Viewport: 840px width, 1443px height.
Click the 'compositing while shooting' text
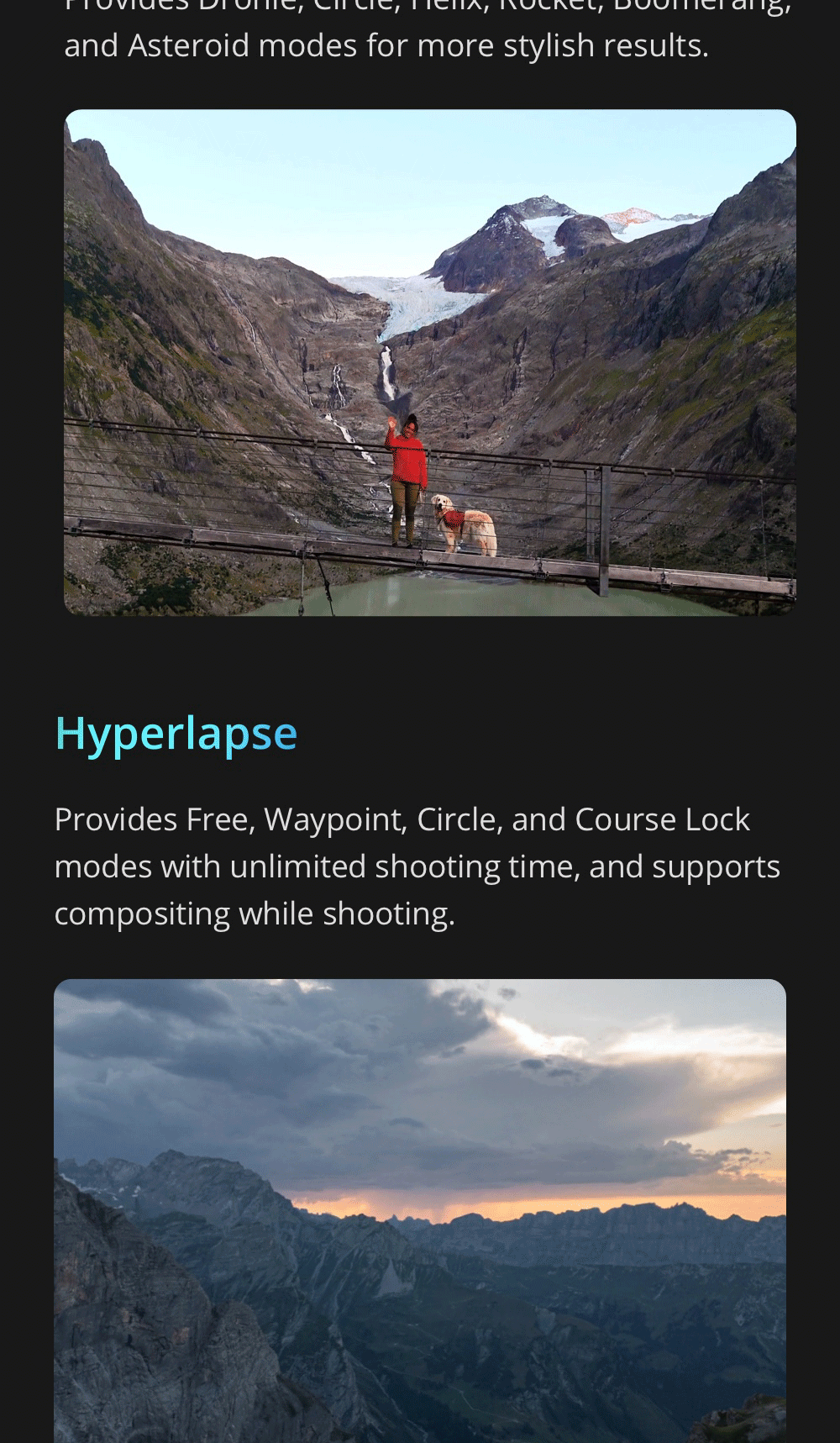[255, 914]
